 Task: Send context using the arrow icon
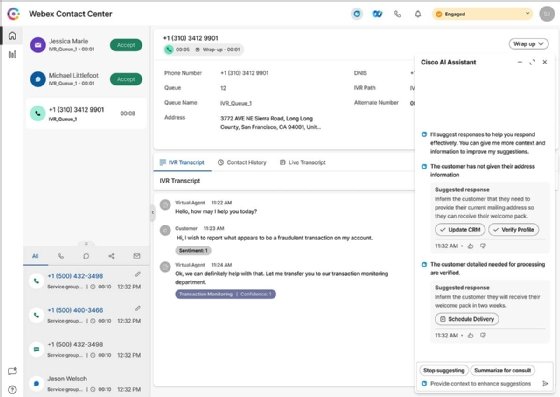545,383
